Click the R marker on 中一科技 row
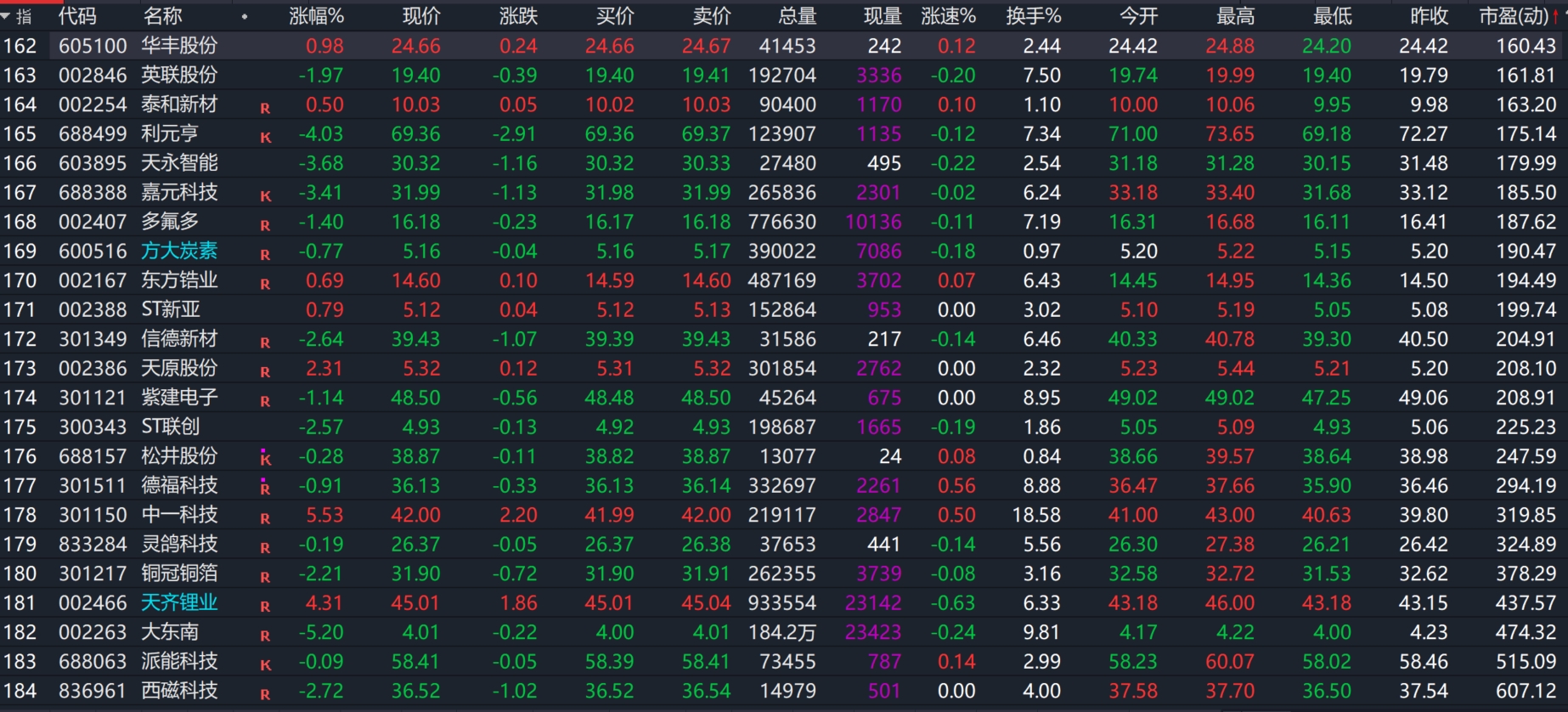The height and width of the screenshot is (712, 1568). tap(265, 518)
